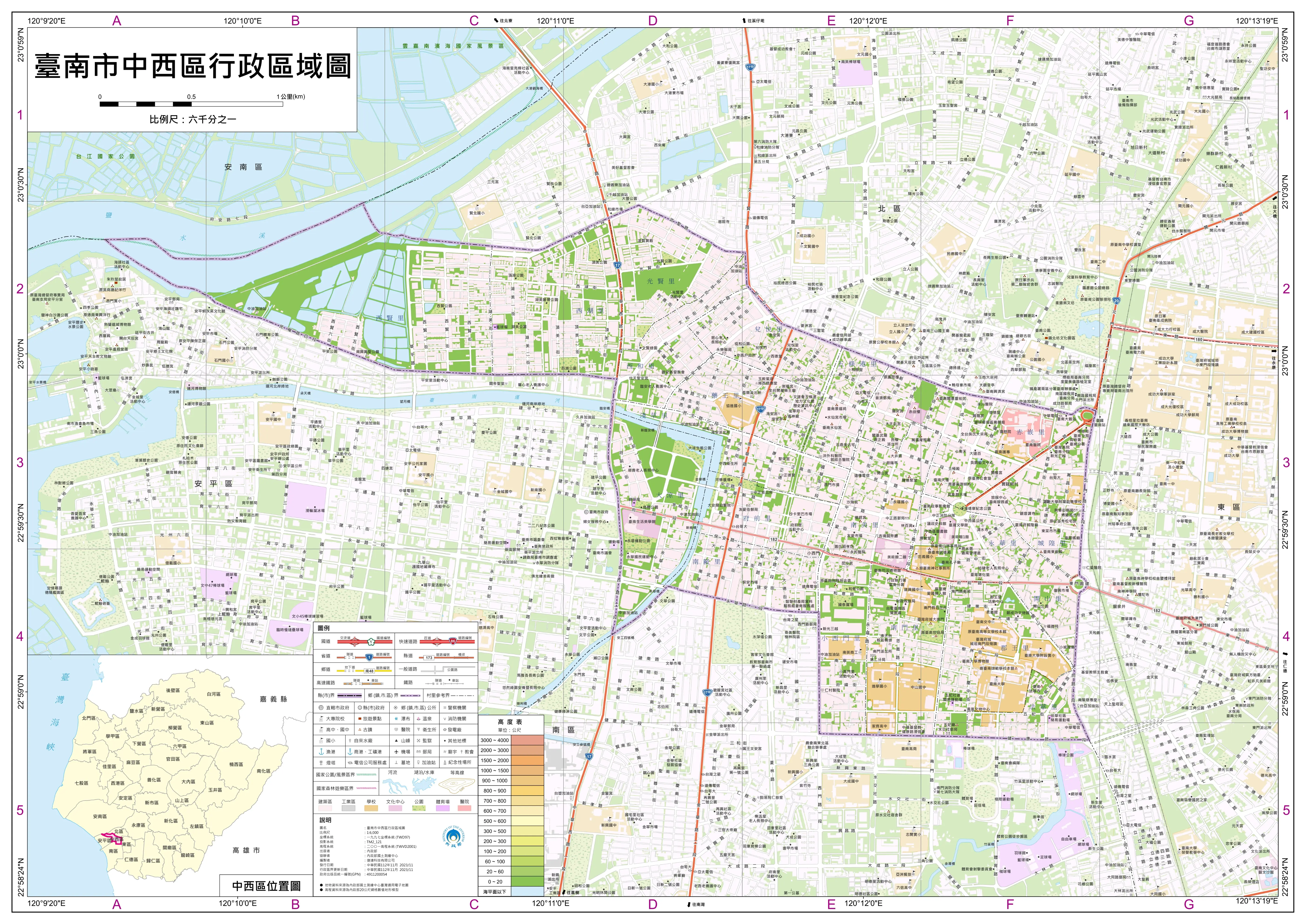The width and height of the screenshot is (1306, 924).
Task: Click the 建築區 pink swatch in legend
Action: click(325, 808)
